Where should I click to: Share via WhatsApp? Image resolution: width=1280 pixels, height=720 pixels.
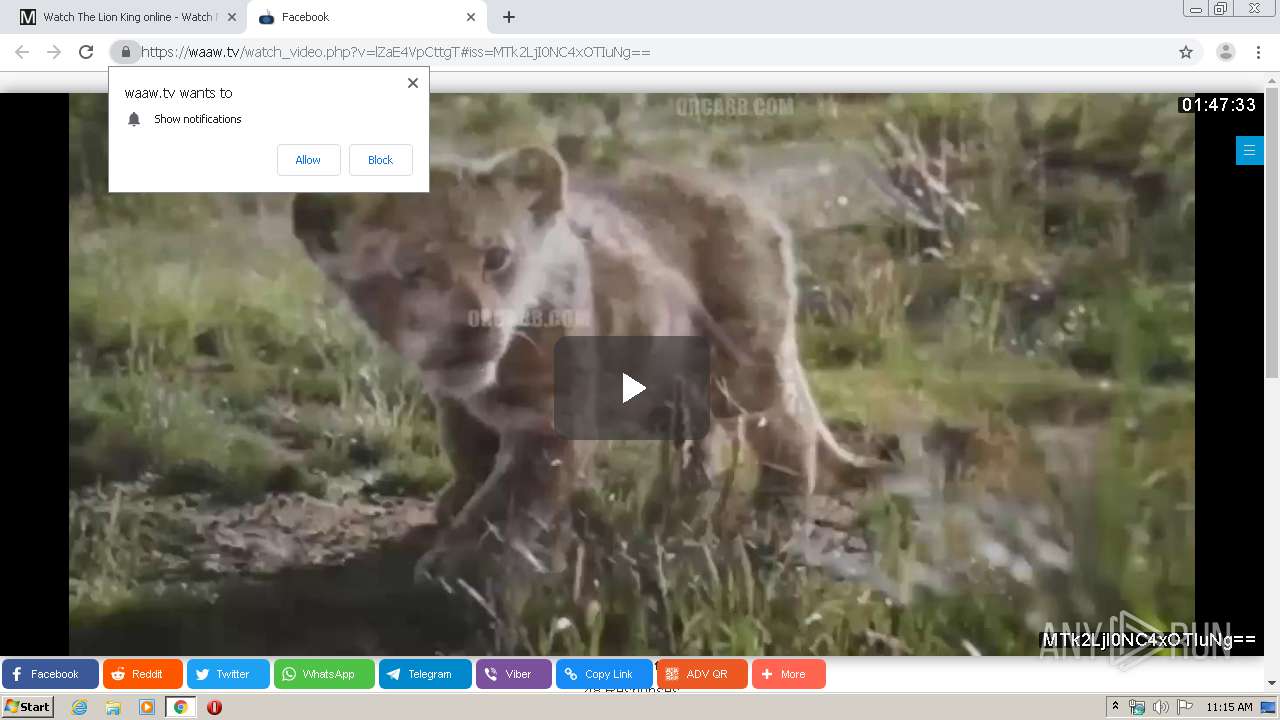[x=324, y=674]
